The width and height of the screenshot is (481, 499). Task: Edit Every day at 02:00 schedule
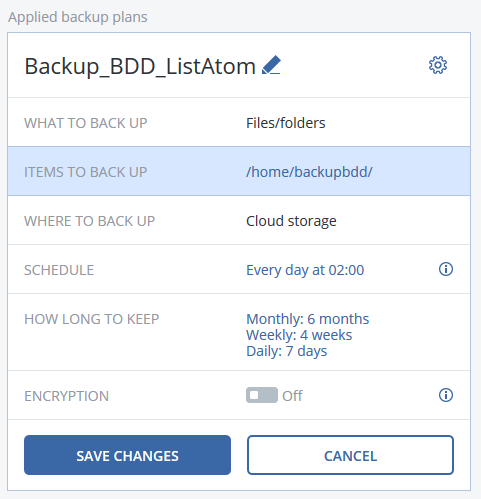305,270
